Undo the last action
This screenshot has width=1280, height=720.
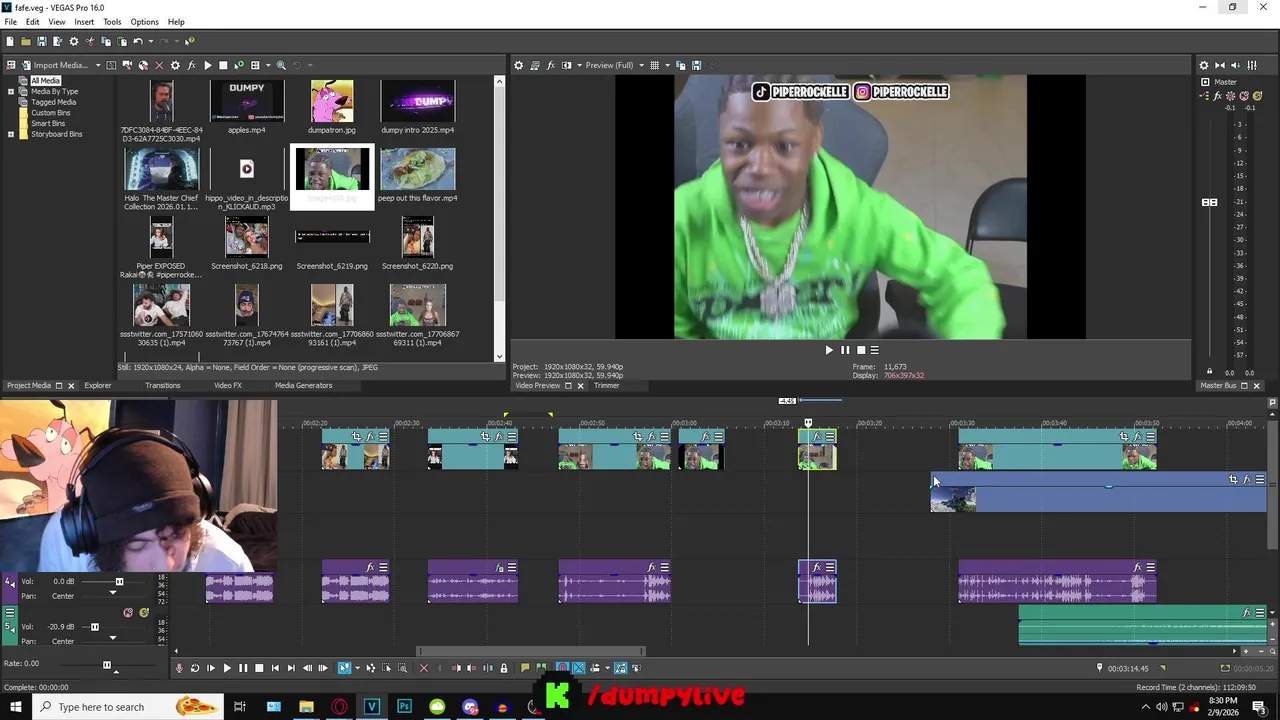tap(138, 41)
